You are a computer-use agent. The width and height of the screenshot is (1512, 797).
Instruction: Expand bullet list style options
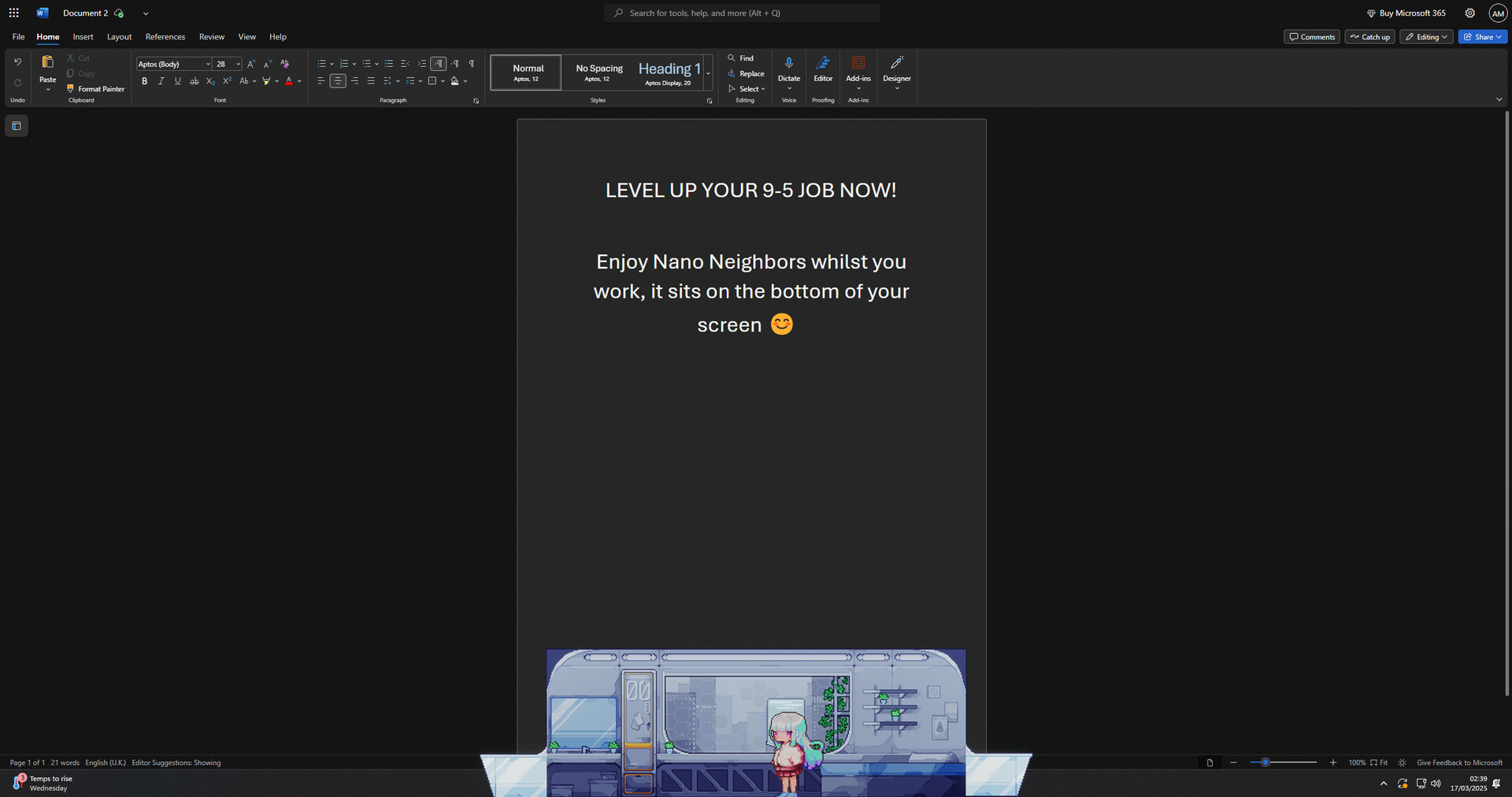tap(332, 64)
